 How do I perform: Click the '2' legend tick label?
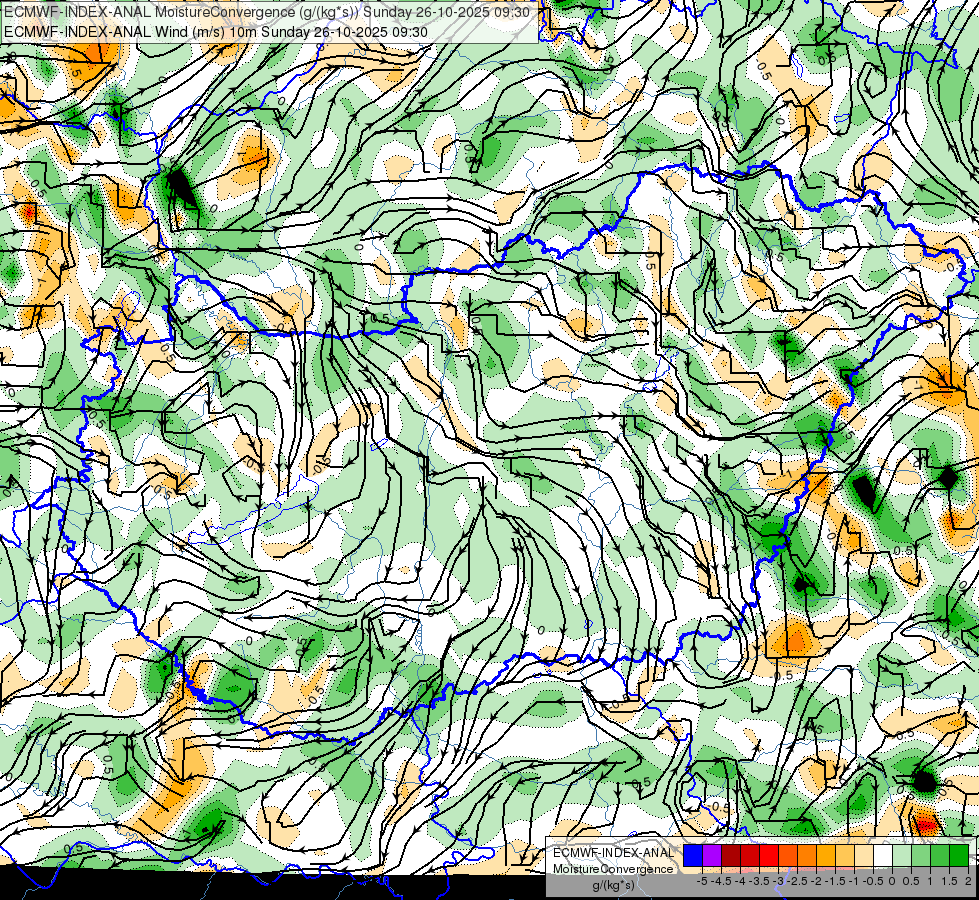pos(968,881)
